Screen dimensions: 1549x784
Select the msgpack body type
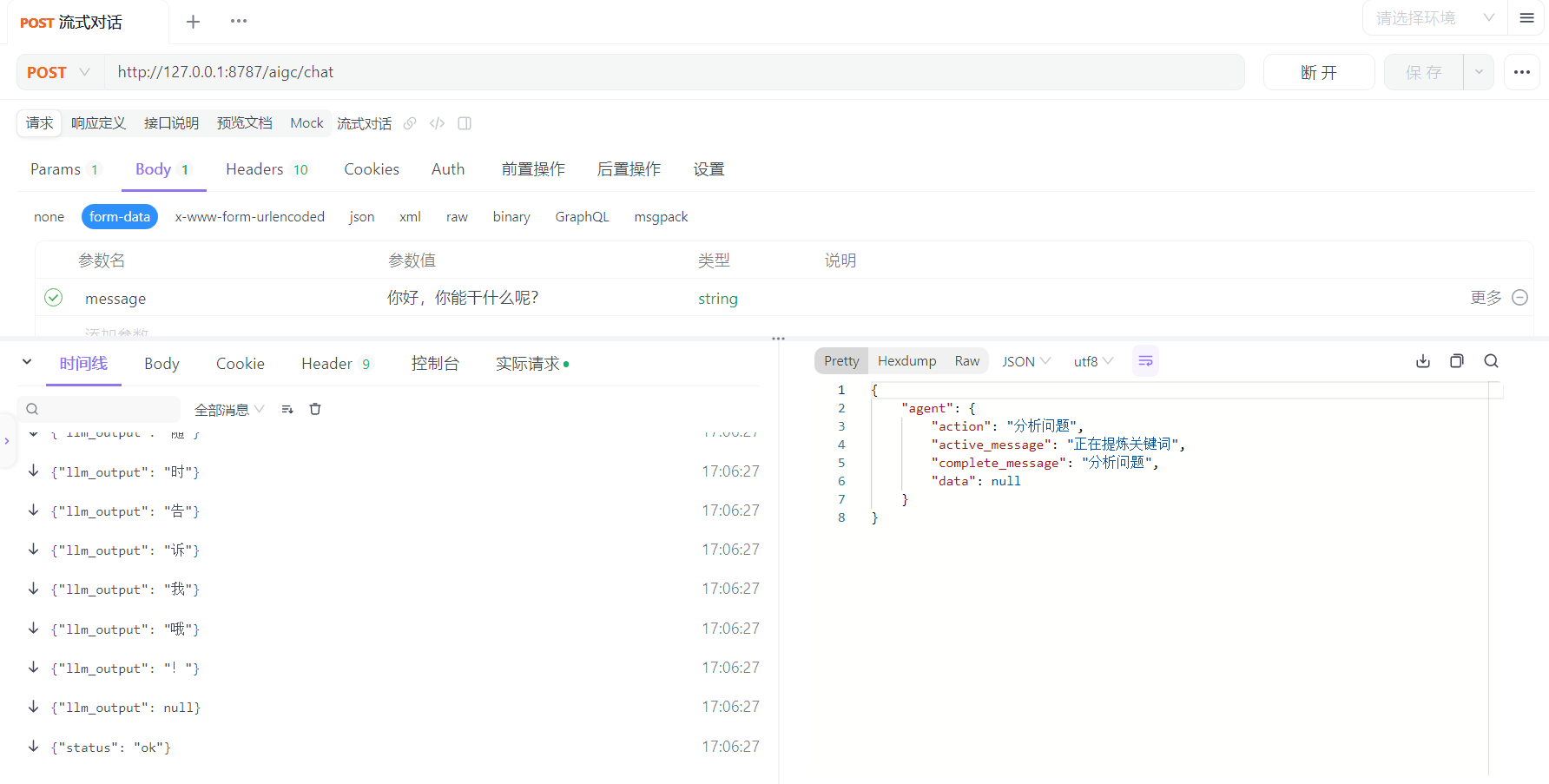click(661, 217)
